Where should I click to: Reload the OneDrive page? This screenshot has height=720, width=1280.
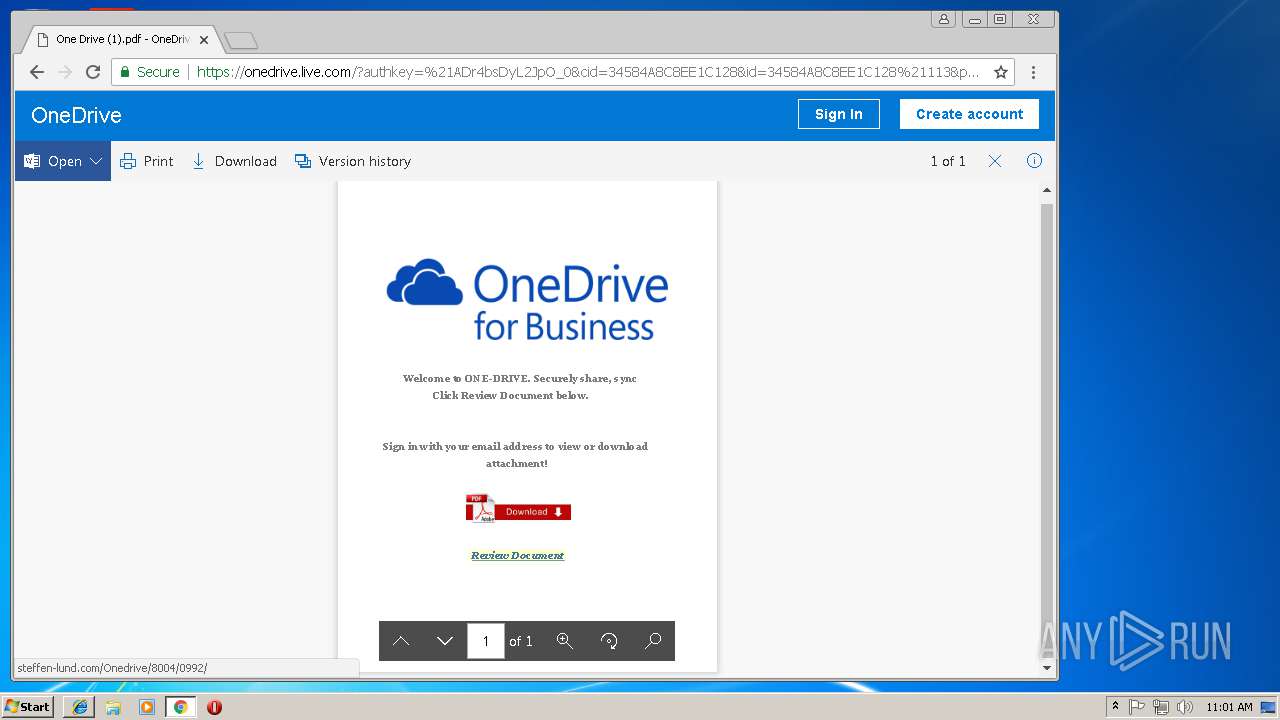(x=93, y=72)
